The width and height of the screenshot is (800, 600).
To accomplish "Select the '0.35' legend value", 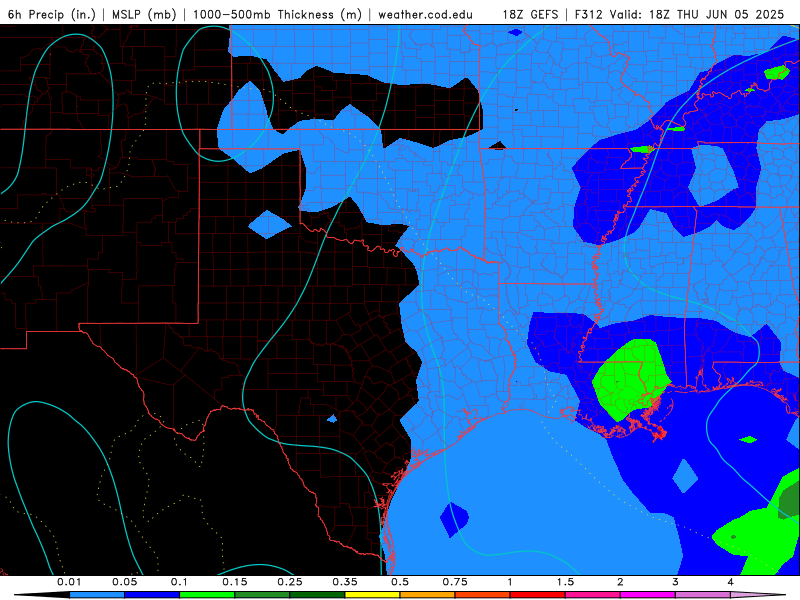I will (x=345, y=582).
